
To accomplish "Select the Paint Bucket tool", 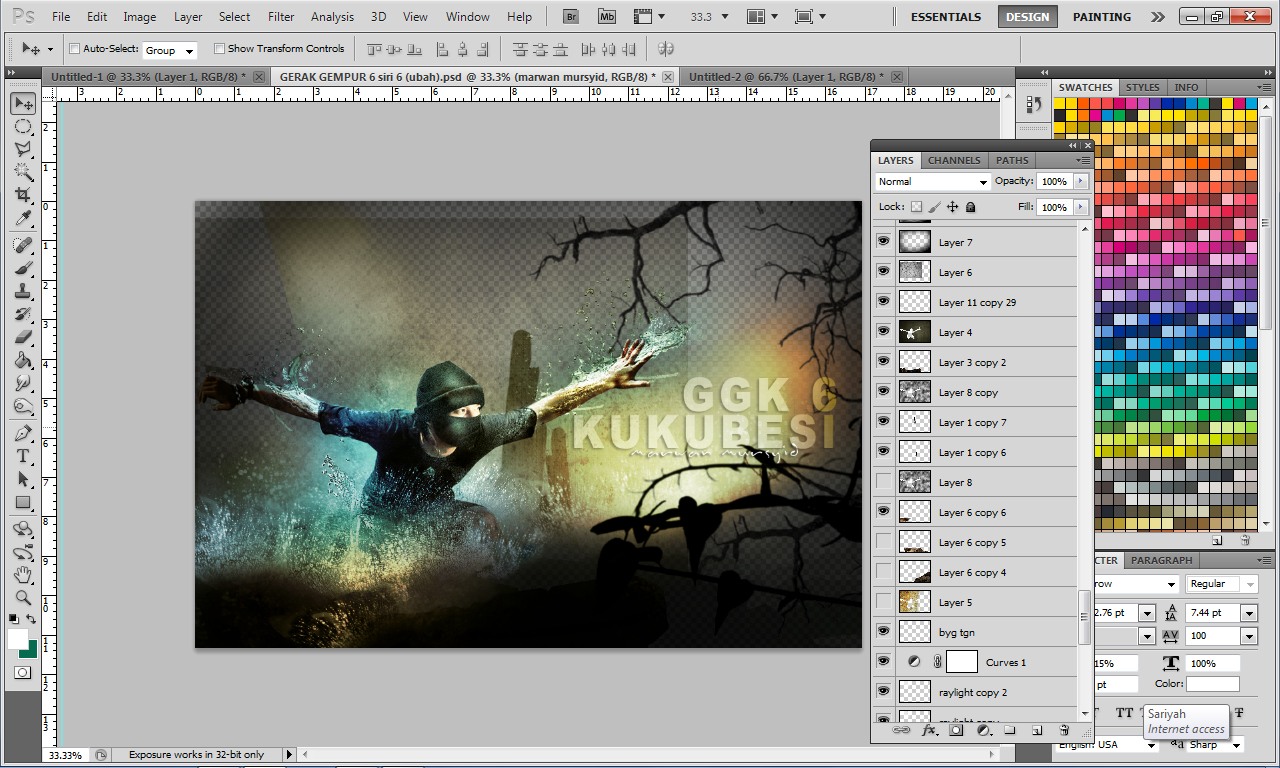I will (x=23, y=360).
